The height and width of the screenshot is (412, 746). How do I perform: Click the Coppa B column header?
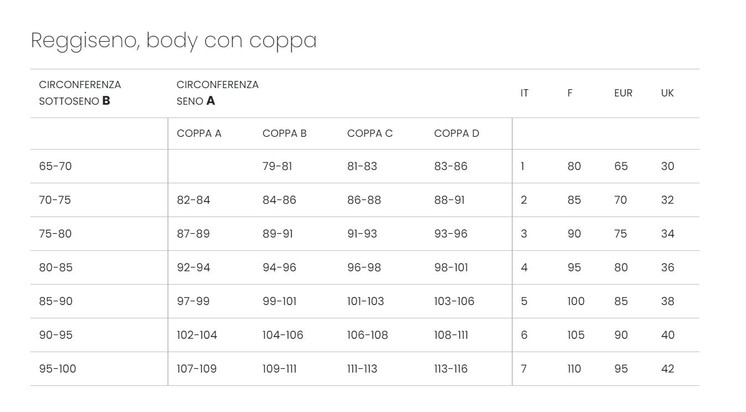284,134
